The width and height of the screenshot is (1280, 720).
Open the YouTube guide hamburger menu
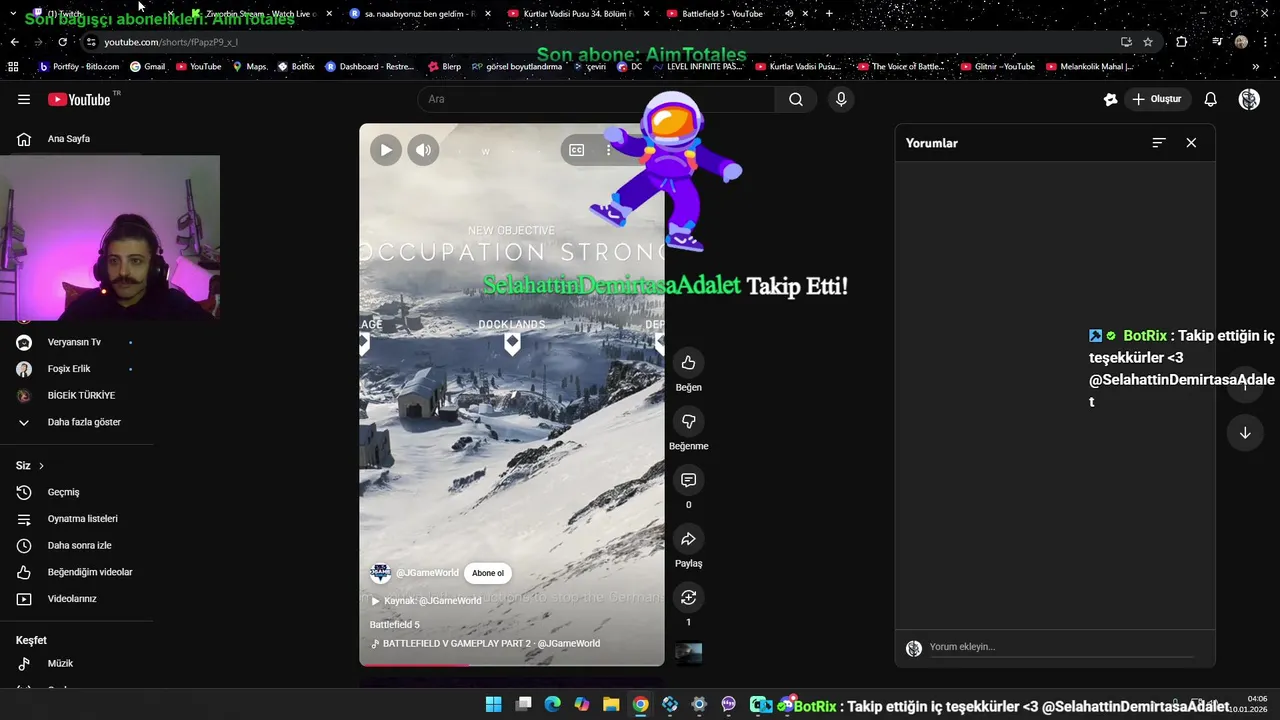pyautogui.click(x=24, y=99)
